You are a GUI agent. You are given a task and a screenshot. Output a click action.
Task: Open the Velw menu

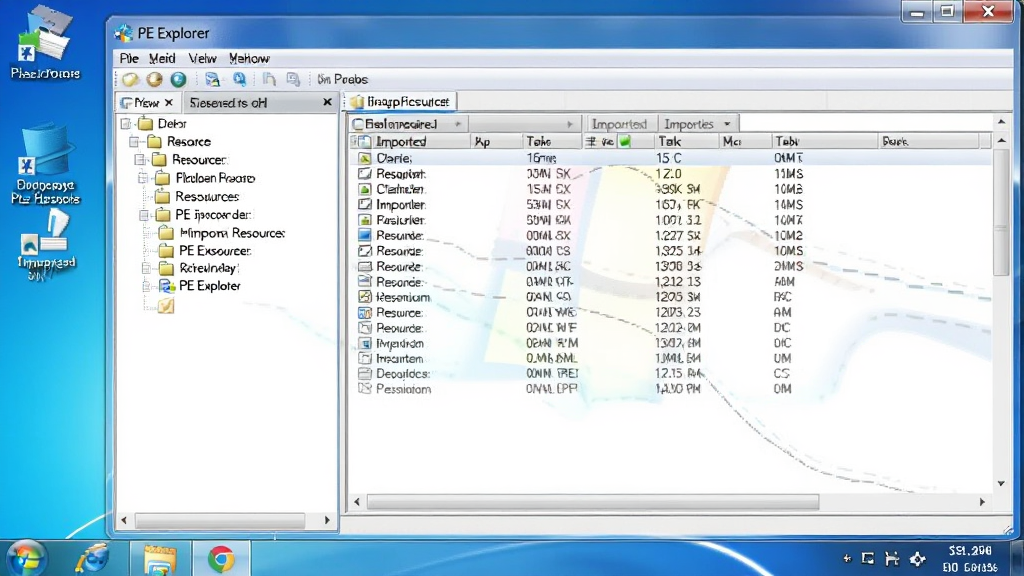click(x=202, y=59)
